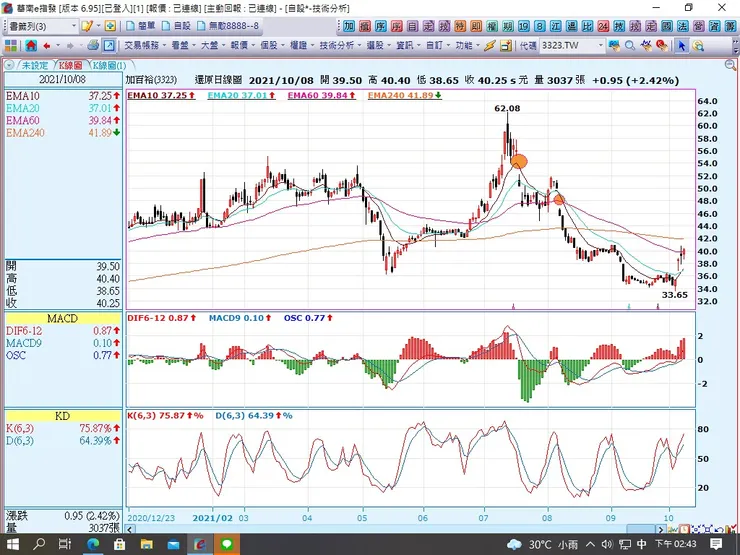Image resolution: width=740 pixels, height=555 pixels.
Task: Select the blue arrow cursor tool
Action: tap(681, 46)
